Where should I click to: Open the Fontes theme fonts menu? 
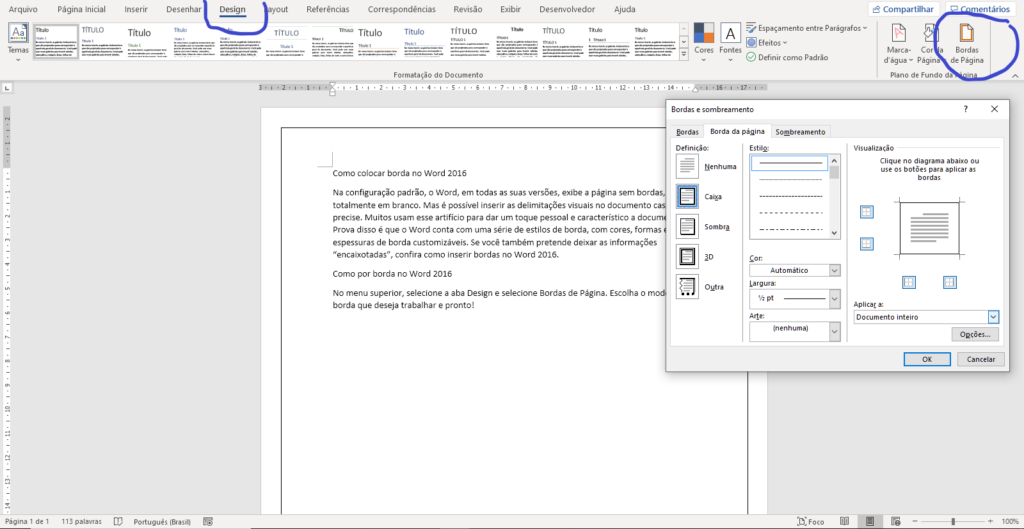730,41
